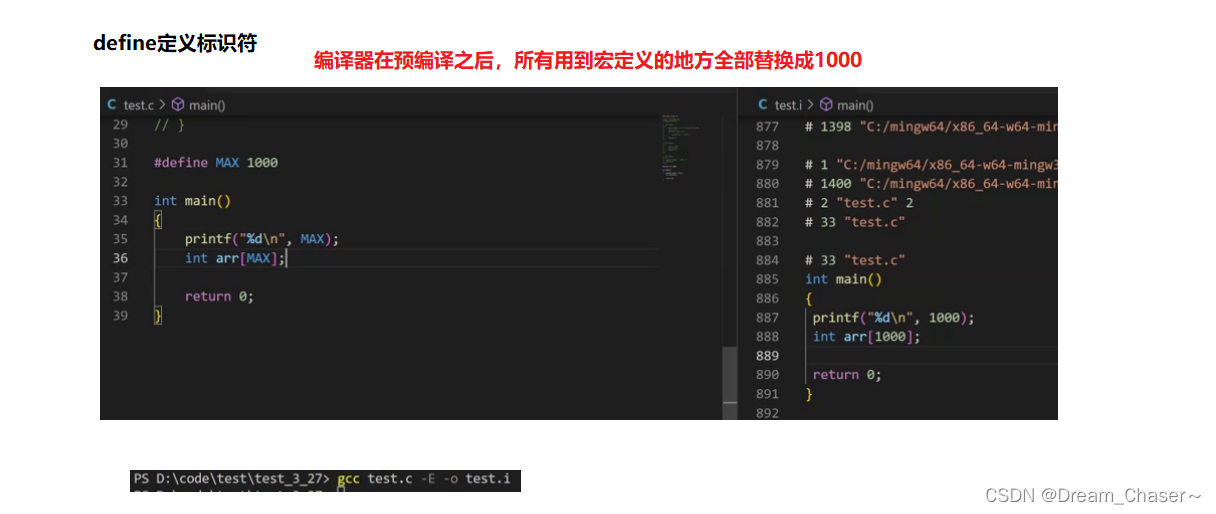The width and height of the screenshot is (1216, 514).
Task: Click the cube symbol icon beside main() in test.i editor
Action: click(826, 104)
